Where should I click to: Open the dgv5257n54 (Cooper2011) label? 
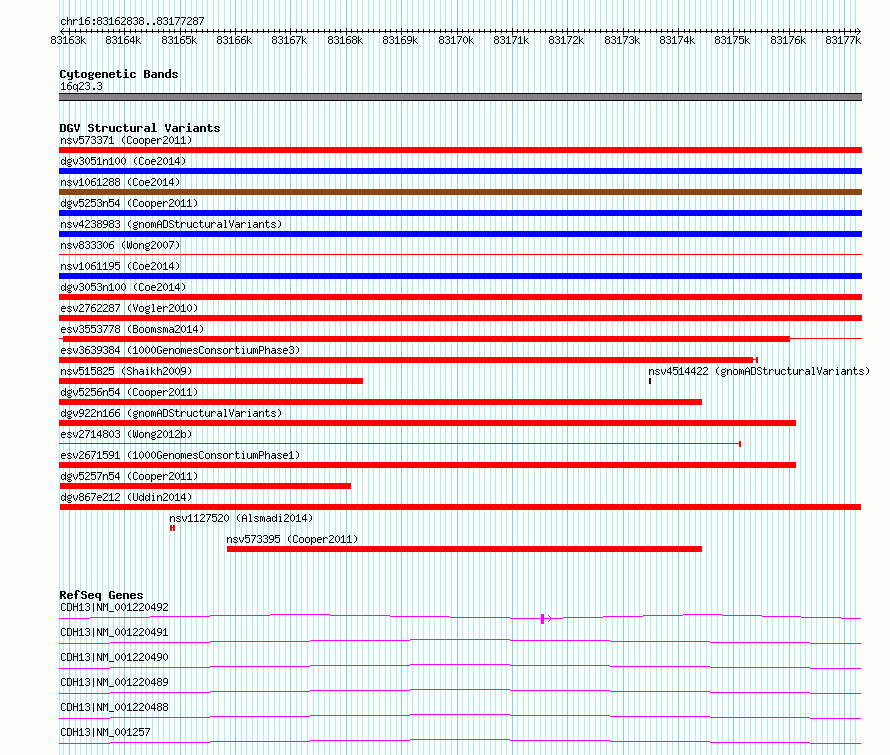(x=129, y=476)
